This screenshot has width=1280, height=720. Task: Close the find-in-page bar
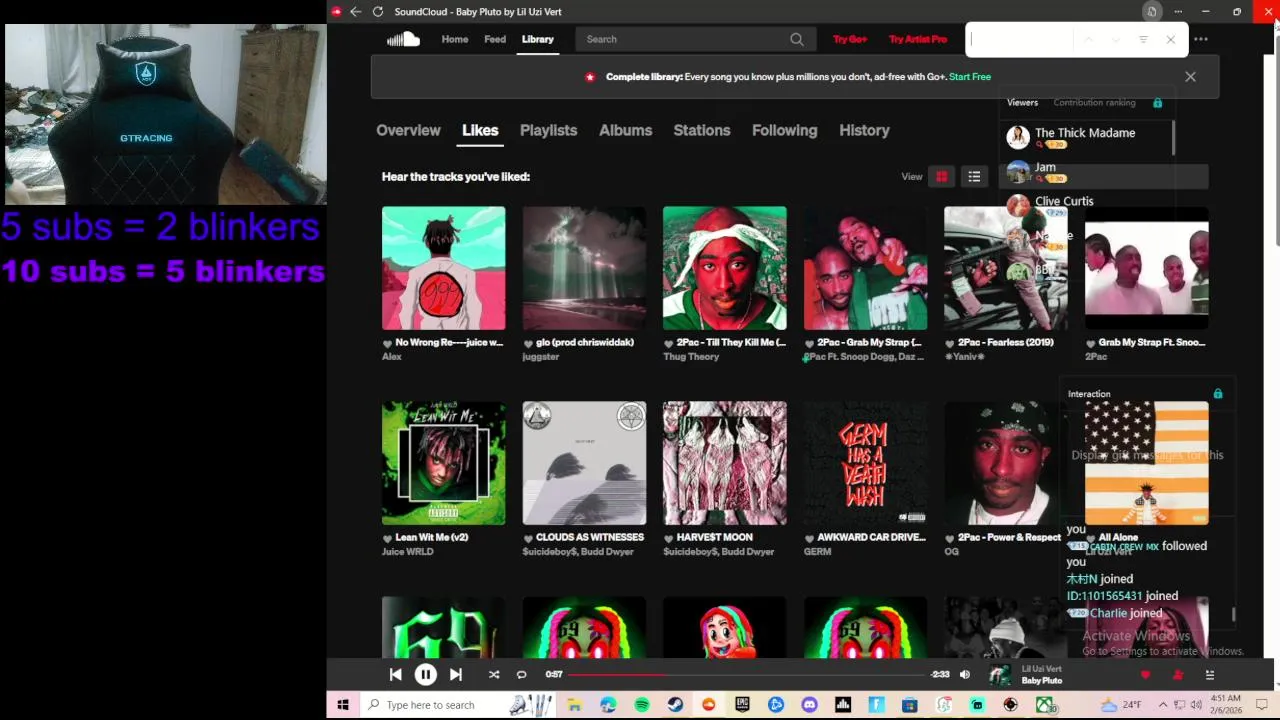pos(1171,39)
